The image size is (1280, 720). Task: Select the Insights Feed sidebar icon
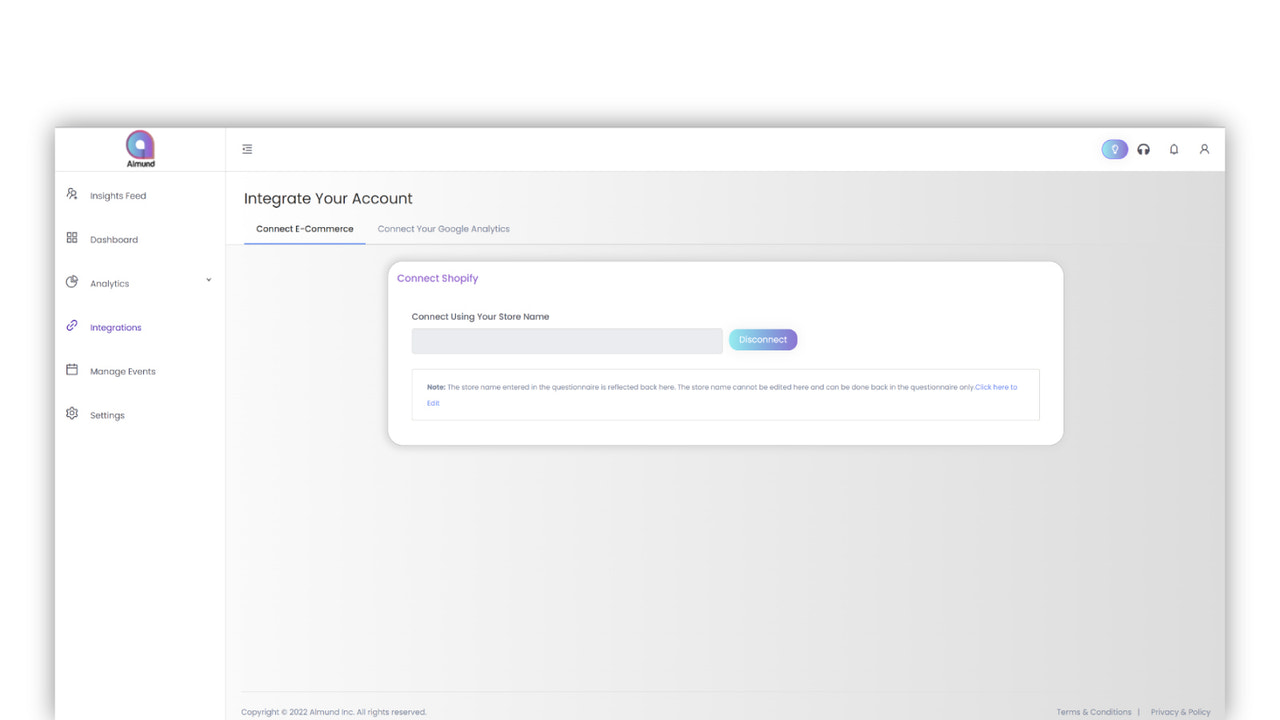tap(71, 194)
